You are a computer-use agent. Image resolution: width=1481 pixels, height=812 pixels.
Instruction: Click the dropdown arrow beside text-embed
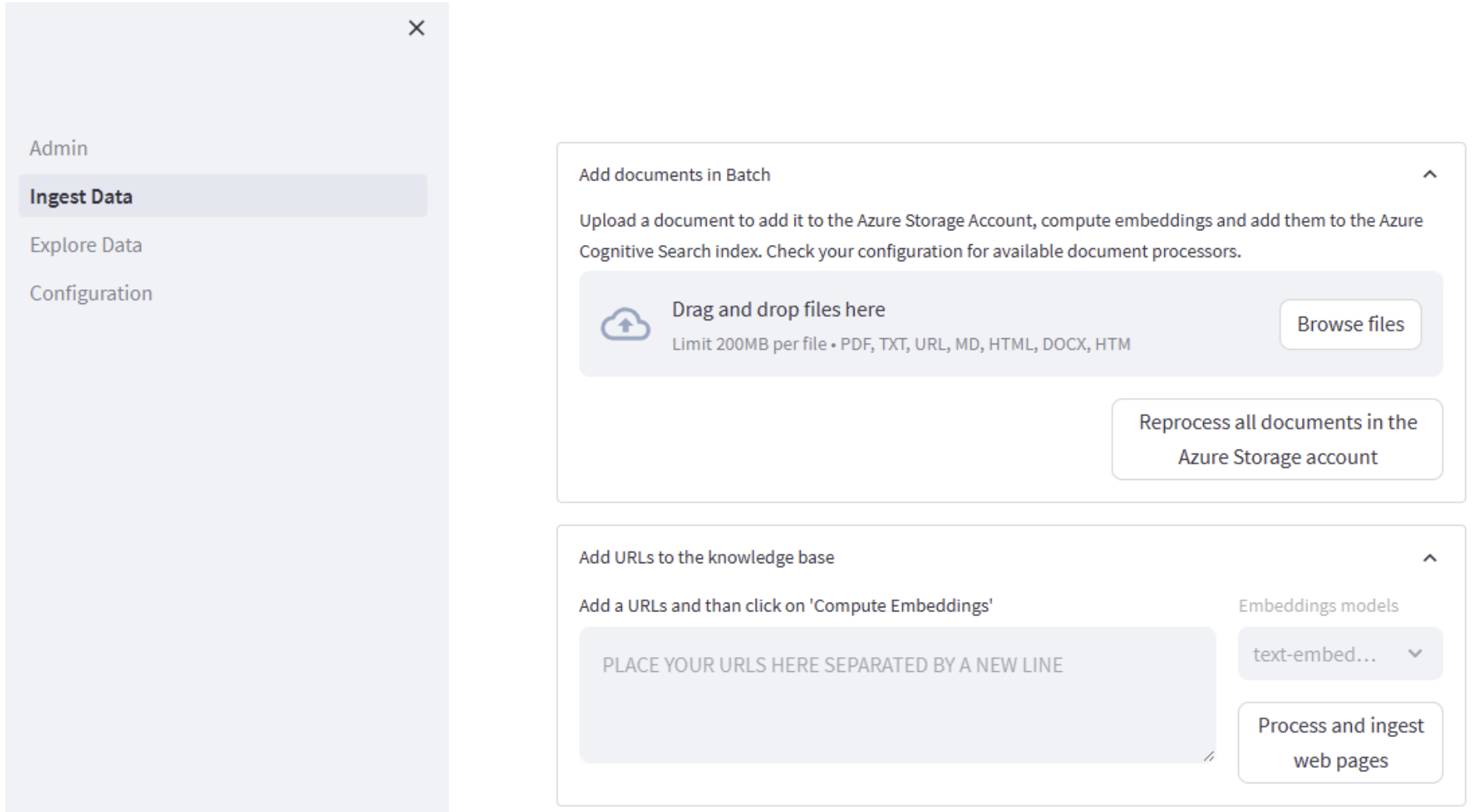1415,654
